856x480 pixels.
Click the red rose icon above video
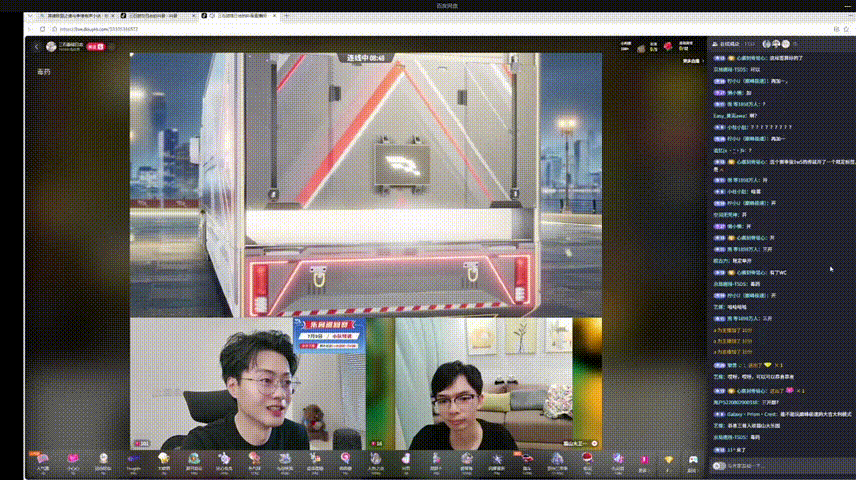[x=668, y=47]
